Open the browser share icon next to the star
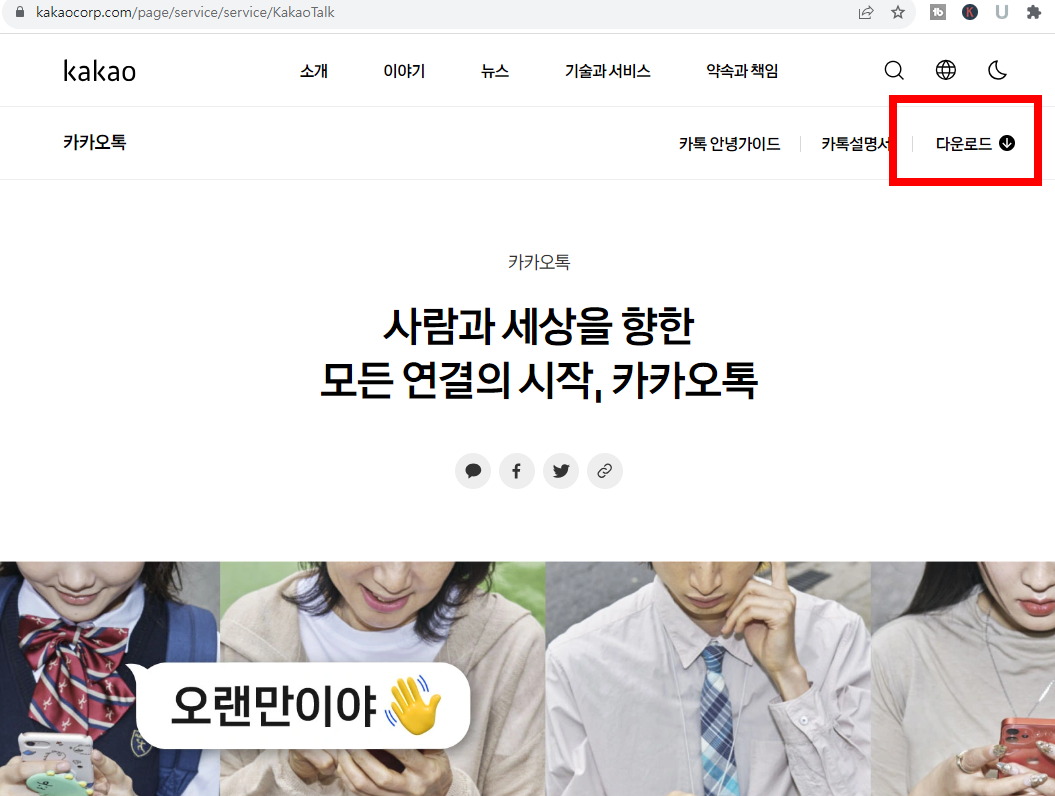1055x796 pixels. click(866, 14)
